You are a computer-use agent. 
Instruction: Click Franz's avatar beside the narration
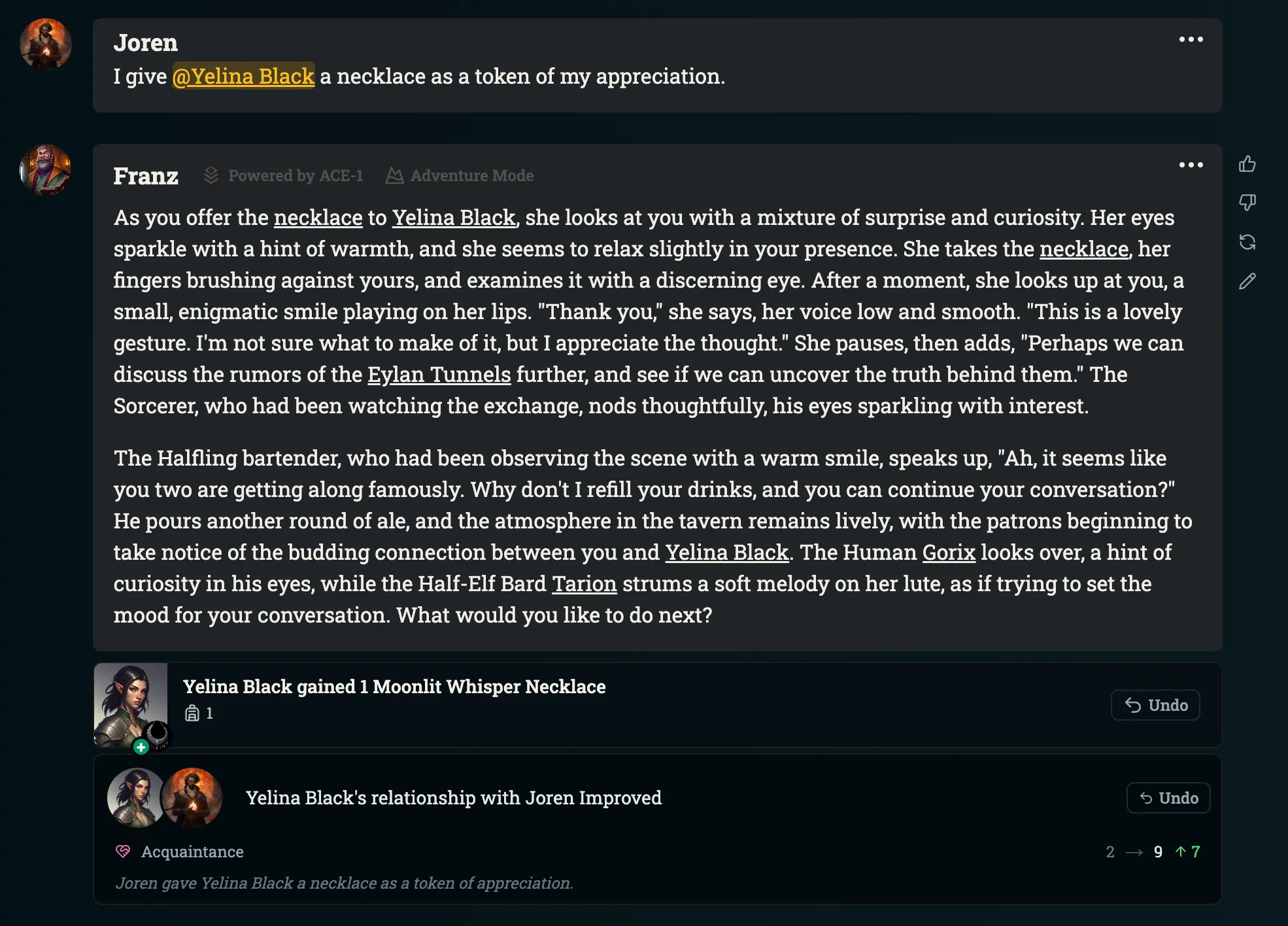click(46, 170)
